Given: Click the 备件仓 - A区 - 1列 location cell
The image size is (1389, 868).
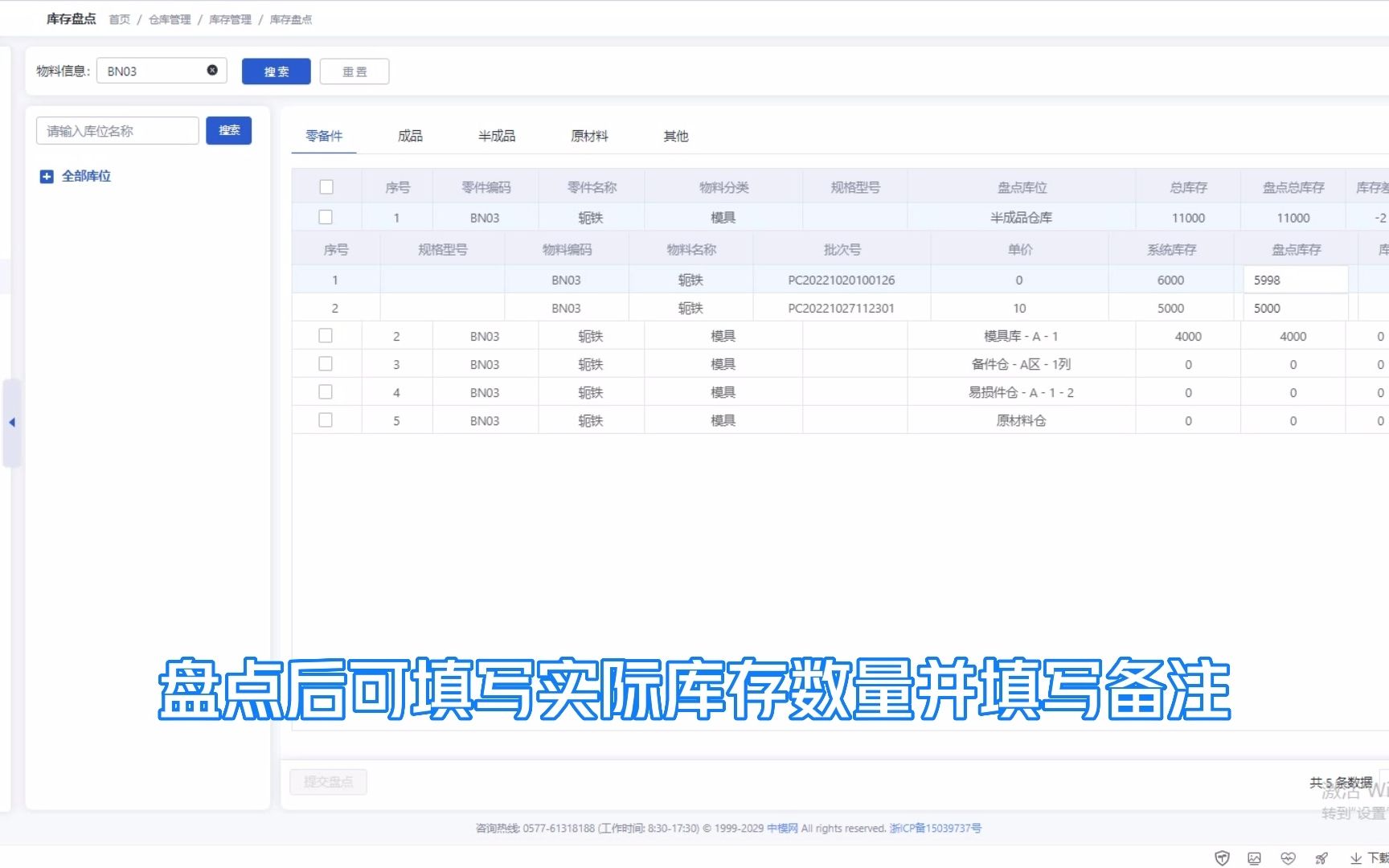Looking at the screenshot, I should point(1021,364).
